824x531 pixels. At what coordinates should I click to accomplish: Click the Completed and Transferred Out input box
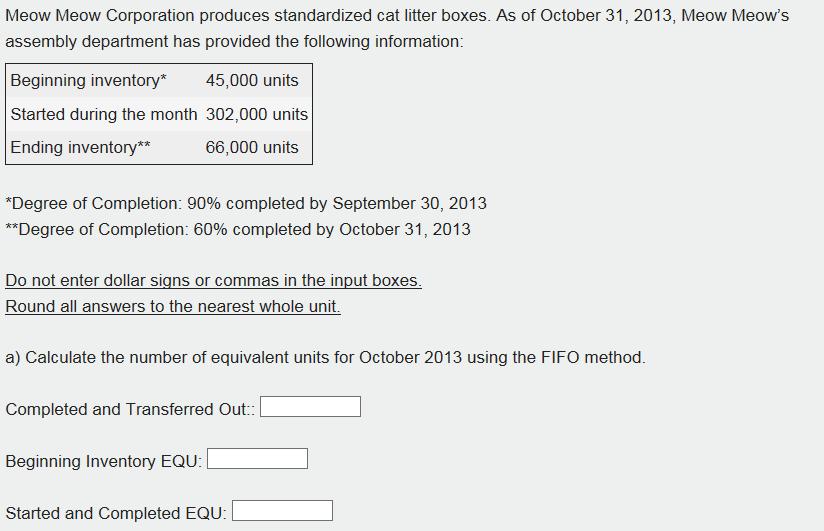point(311,406)
